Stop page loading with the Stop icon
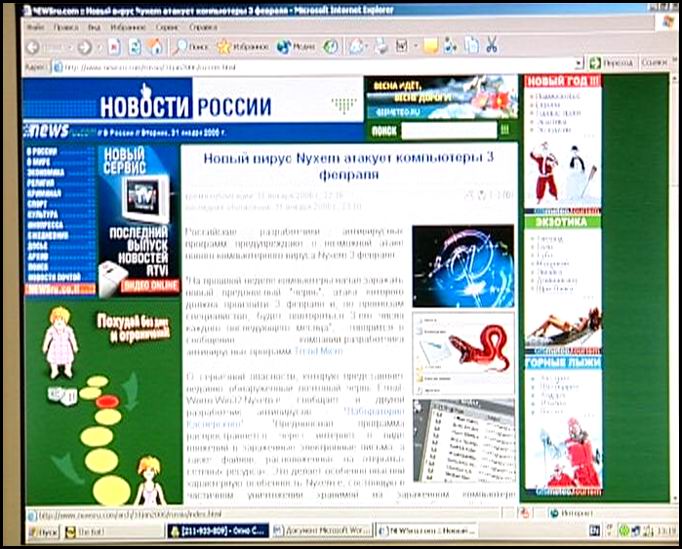 tap(114, 47)
